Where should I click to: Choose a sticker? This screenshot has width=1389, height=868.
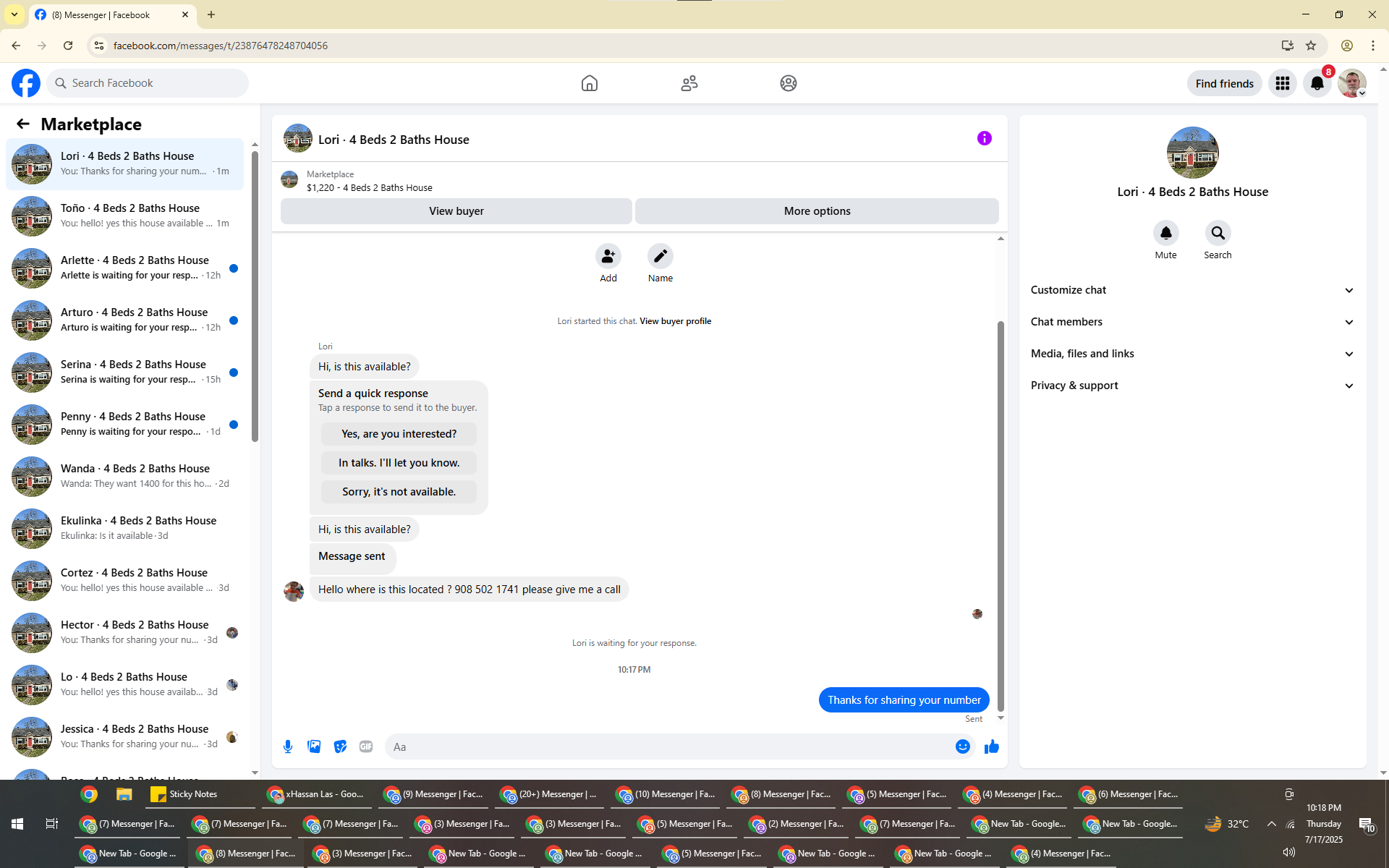[340, 746]
